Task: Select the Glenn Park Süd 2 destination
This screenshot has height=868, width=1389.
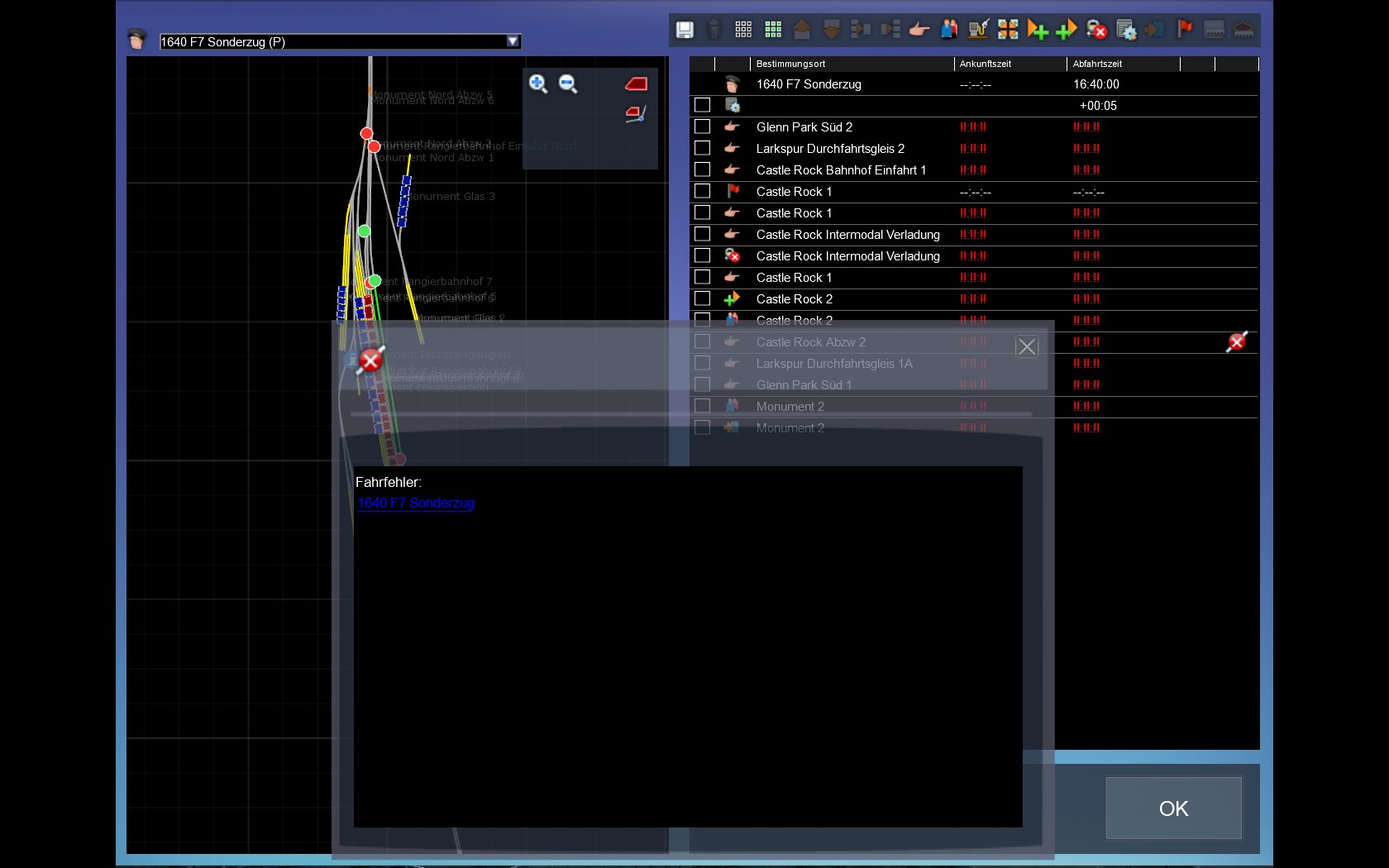Action: [x=804, y=127]
